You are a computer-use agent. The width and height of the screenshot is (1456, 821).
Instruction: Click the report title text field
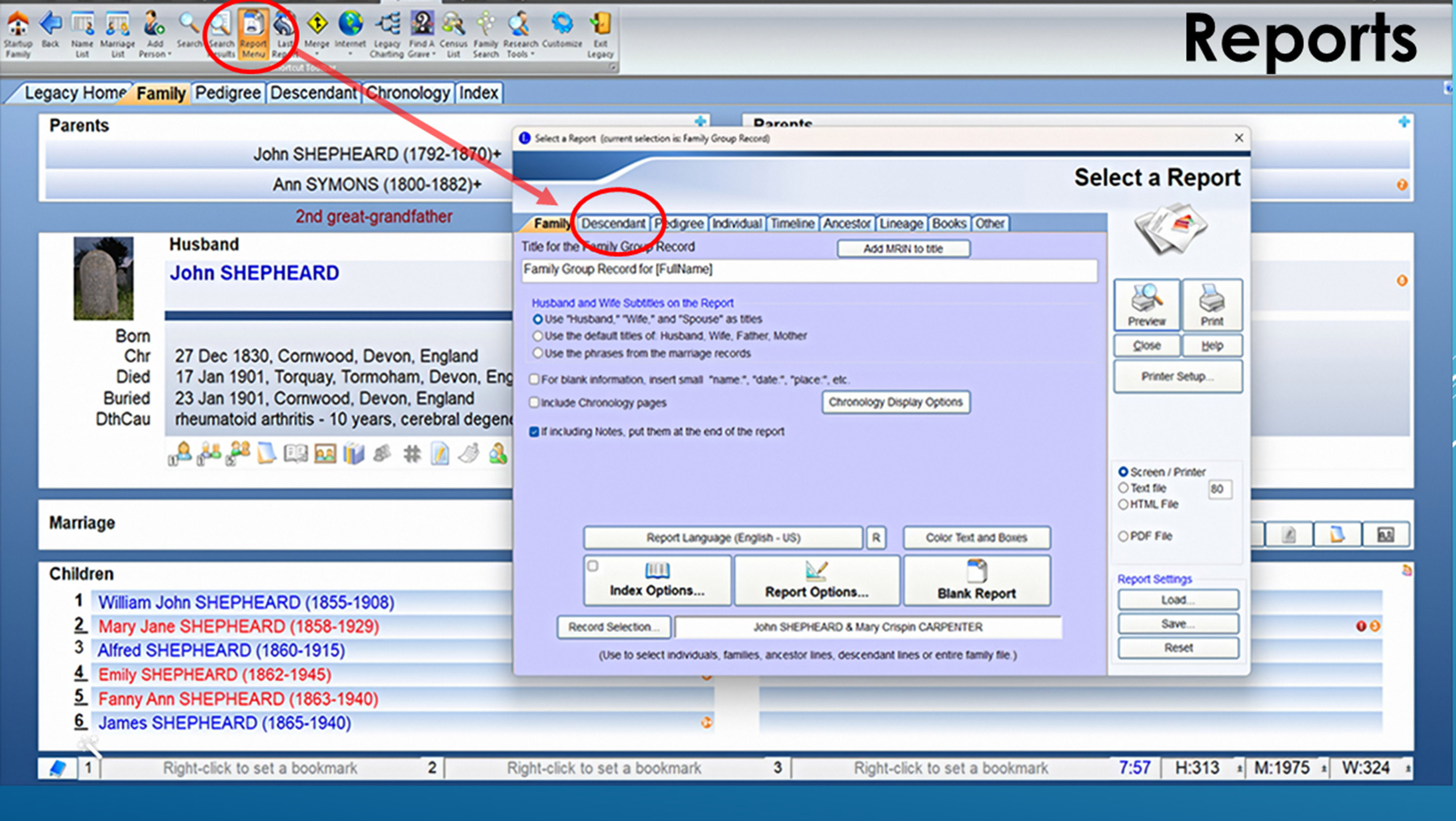tap(808, 270)
